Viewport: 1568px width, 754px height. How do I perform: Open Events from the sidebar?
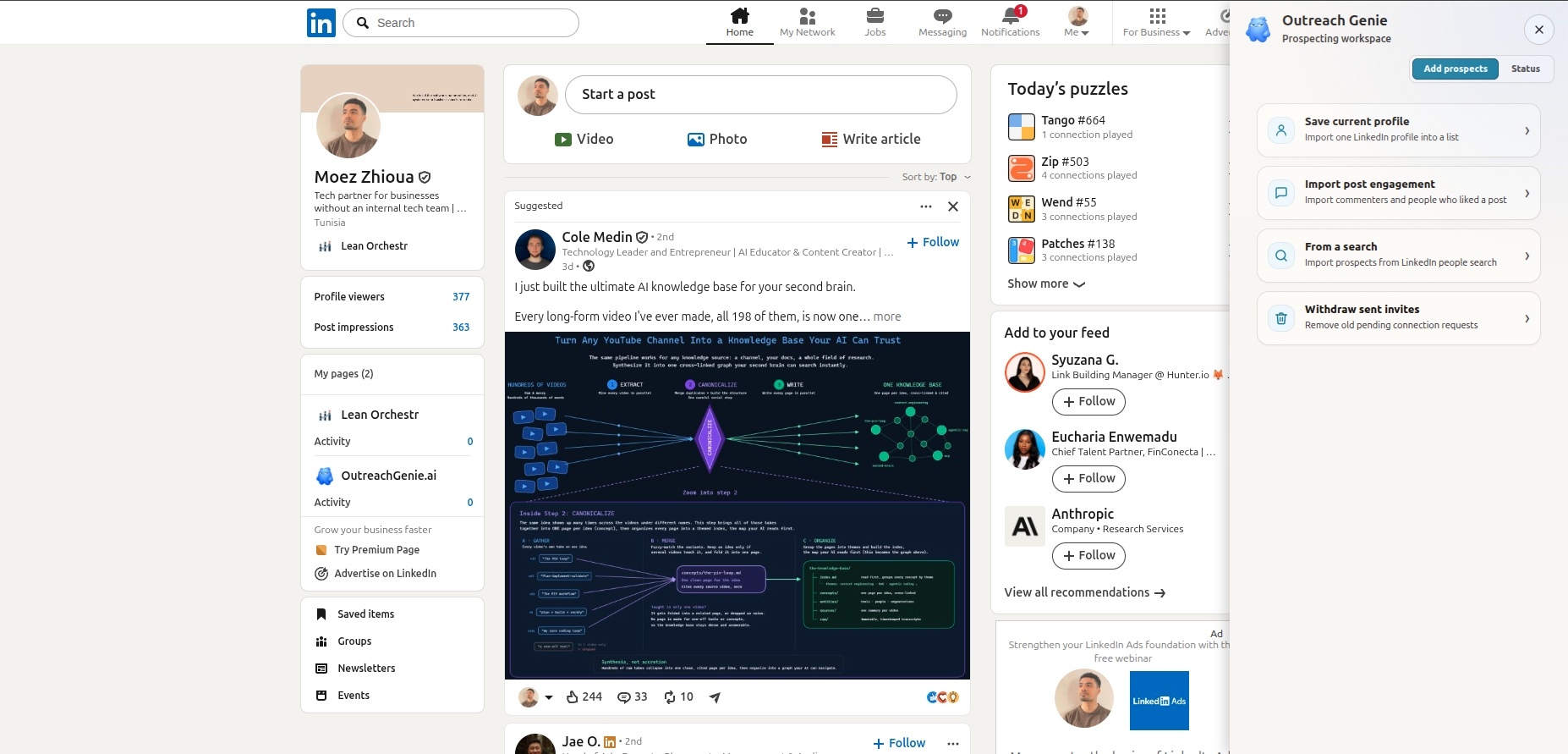pyautogui.click(x=343, y=696)
